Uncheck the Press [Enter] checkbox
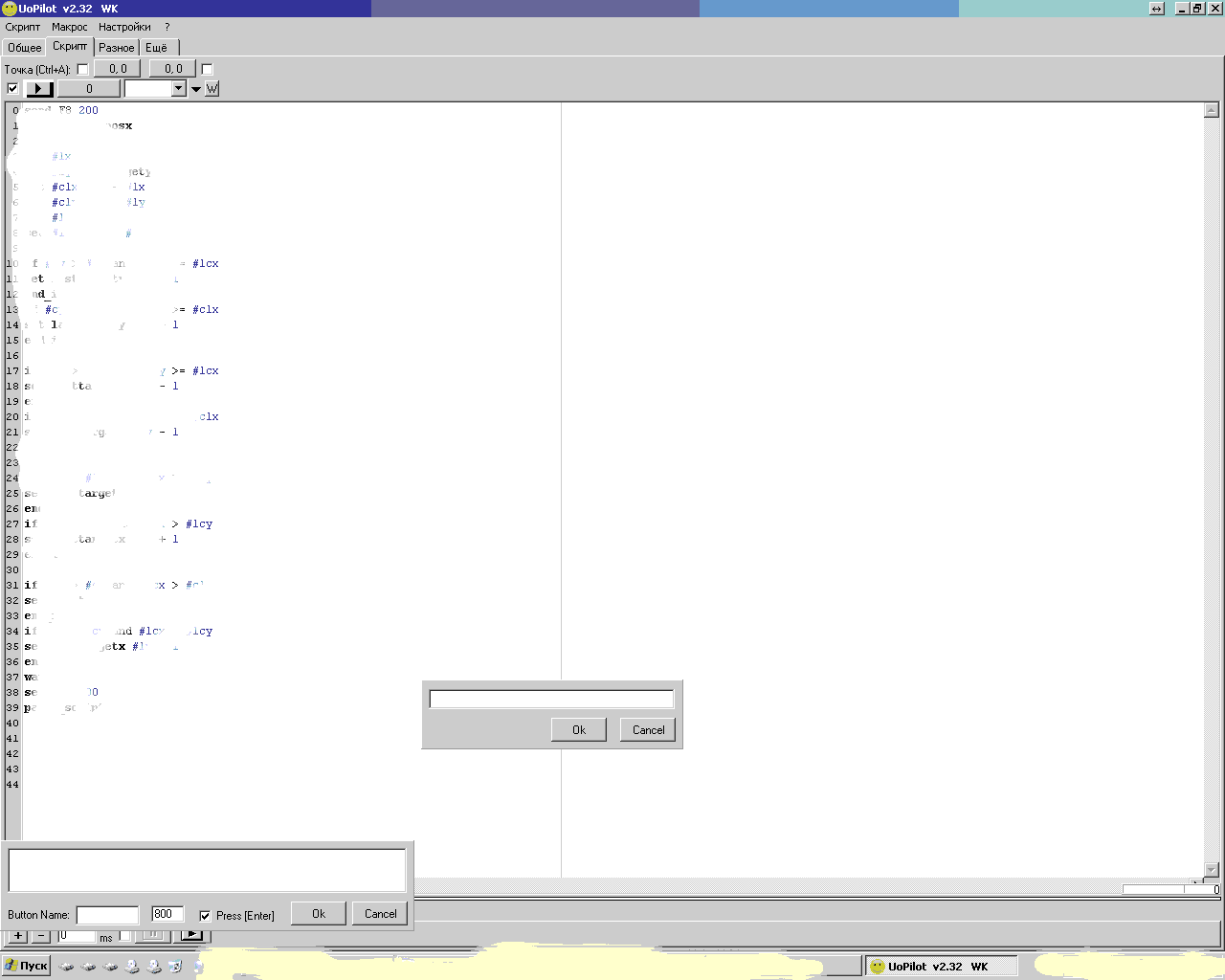The height and width of the screenshot is (980, 1225). pyautogui.click(x=205, y=916)
